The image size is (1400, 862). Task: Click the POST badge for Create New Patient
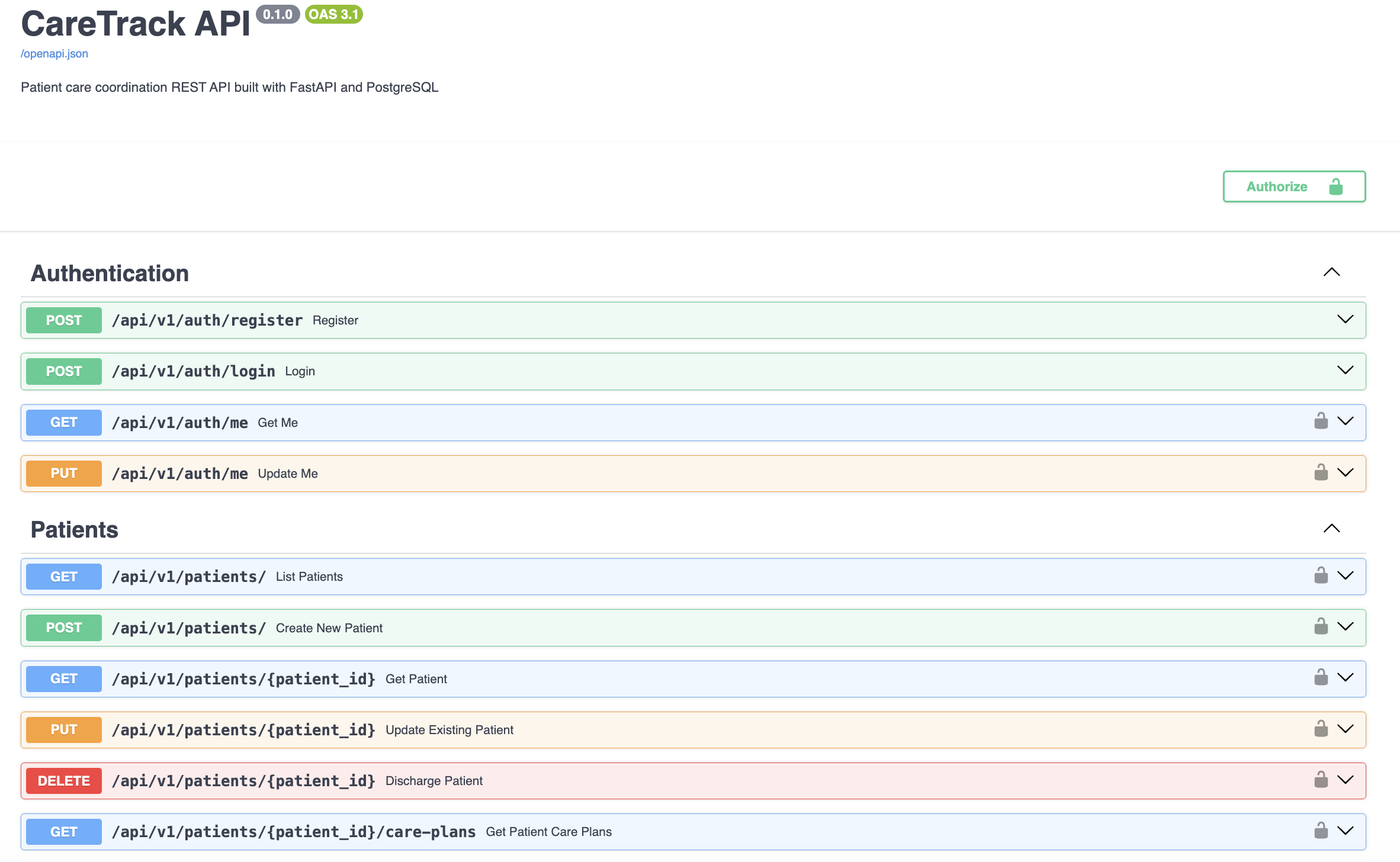64,628
